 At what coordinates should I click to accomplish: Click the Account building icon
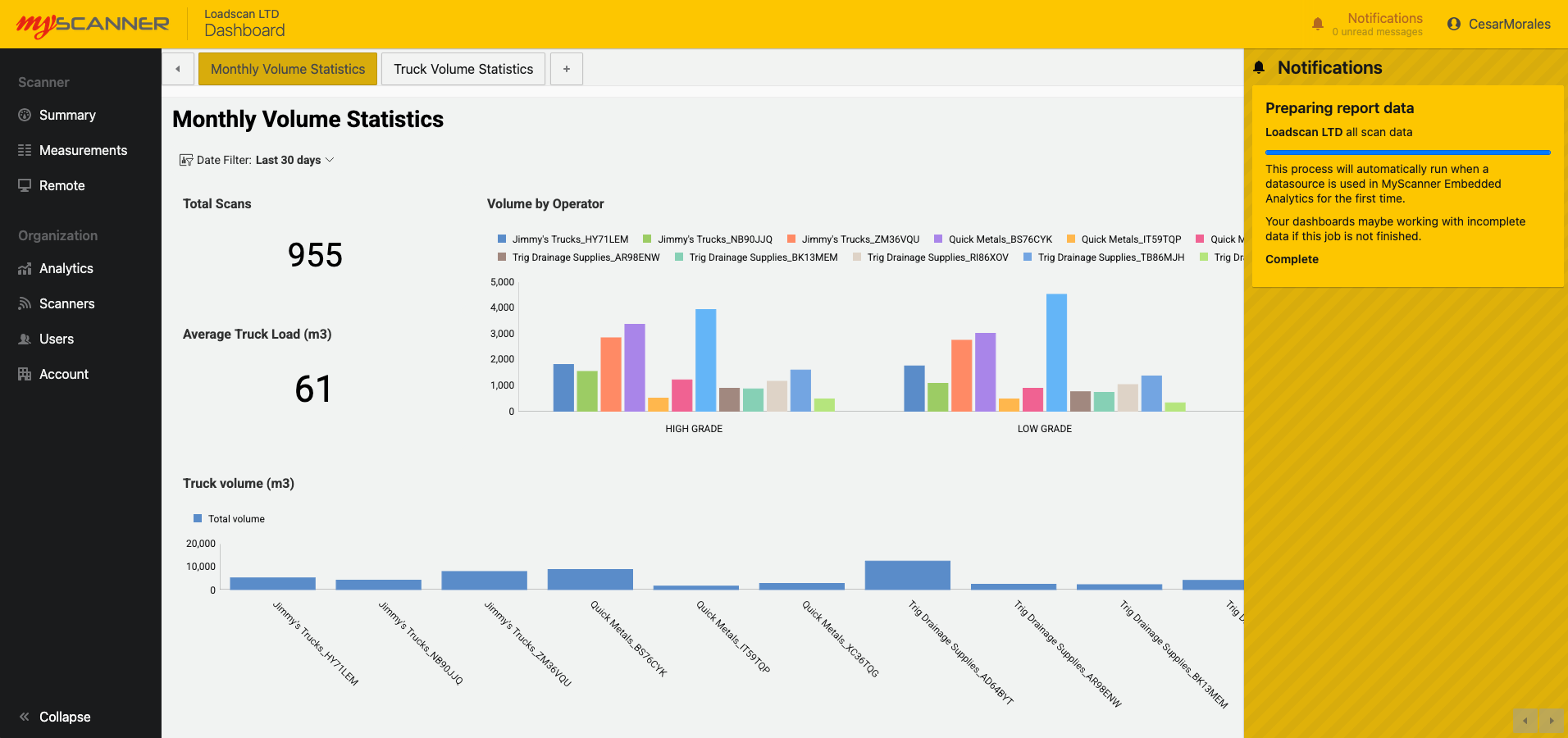[x=25, y=374]
